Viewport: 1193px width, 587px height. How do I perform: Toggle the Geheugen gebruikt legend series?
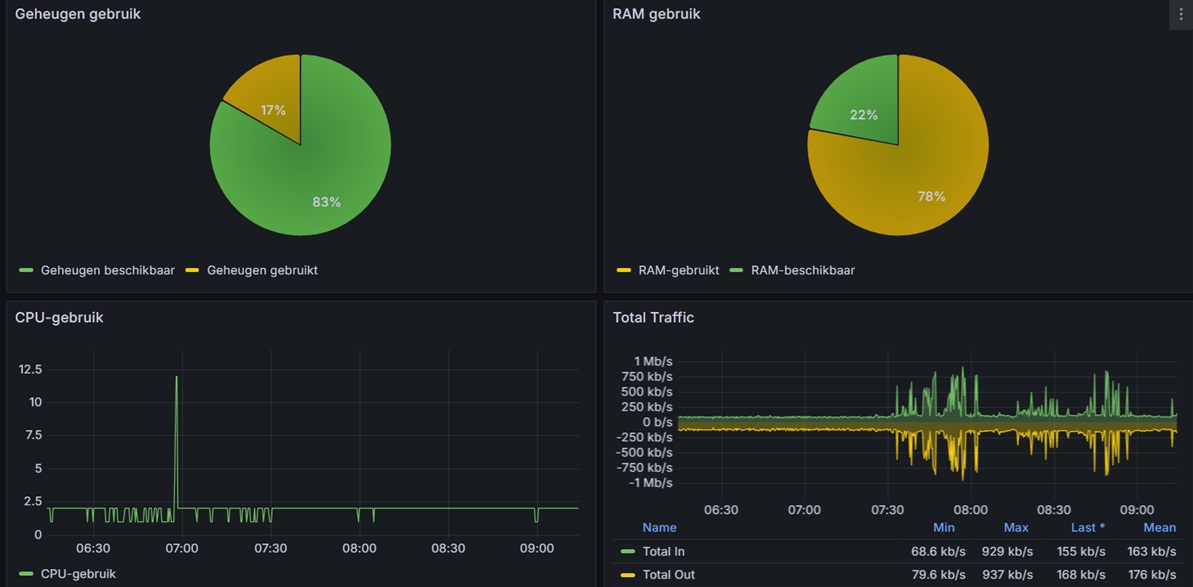click(261, 270)
